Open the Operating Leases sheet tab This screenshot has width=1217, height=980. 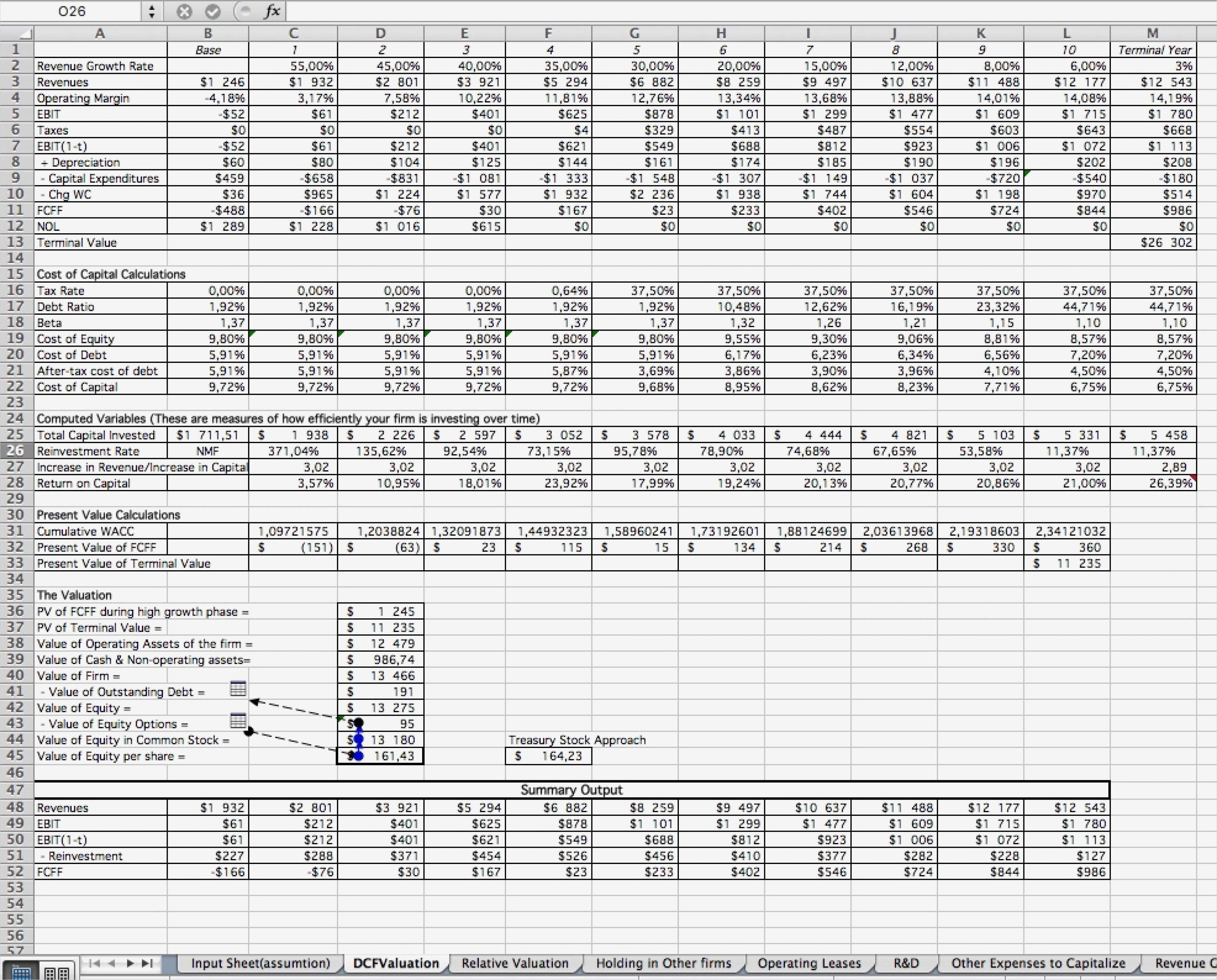click(809, 963)
